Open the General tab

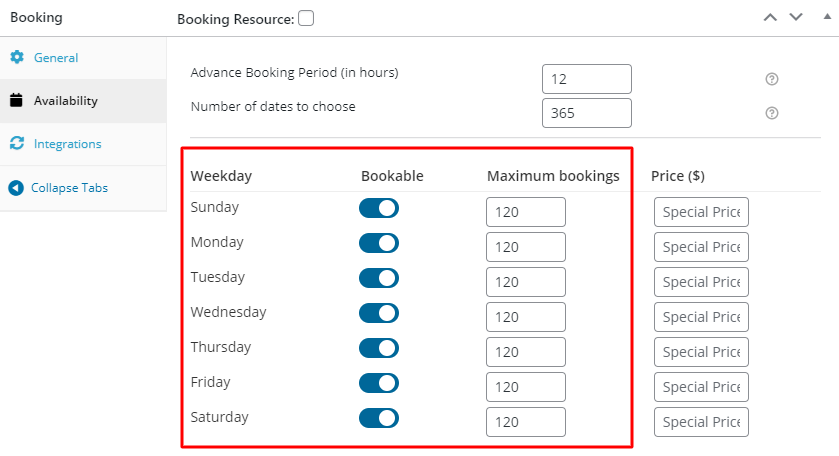(x=56, y=58)
